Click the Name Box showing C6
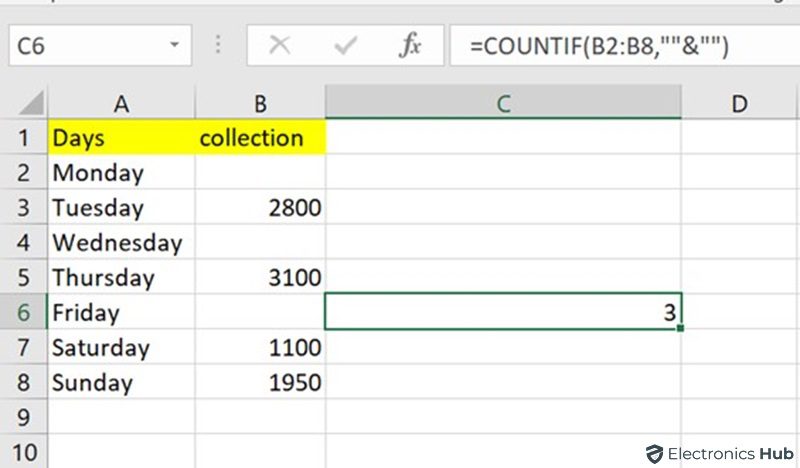Image resolution: width=800 pixels, height=468 pixels. click(x=100, y=45)
